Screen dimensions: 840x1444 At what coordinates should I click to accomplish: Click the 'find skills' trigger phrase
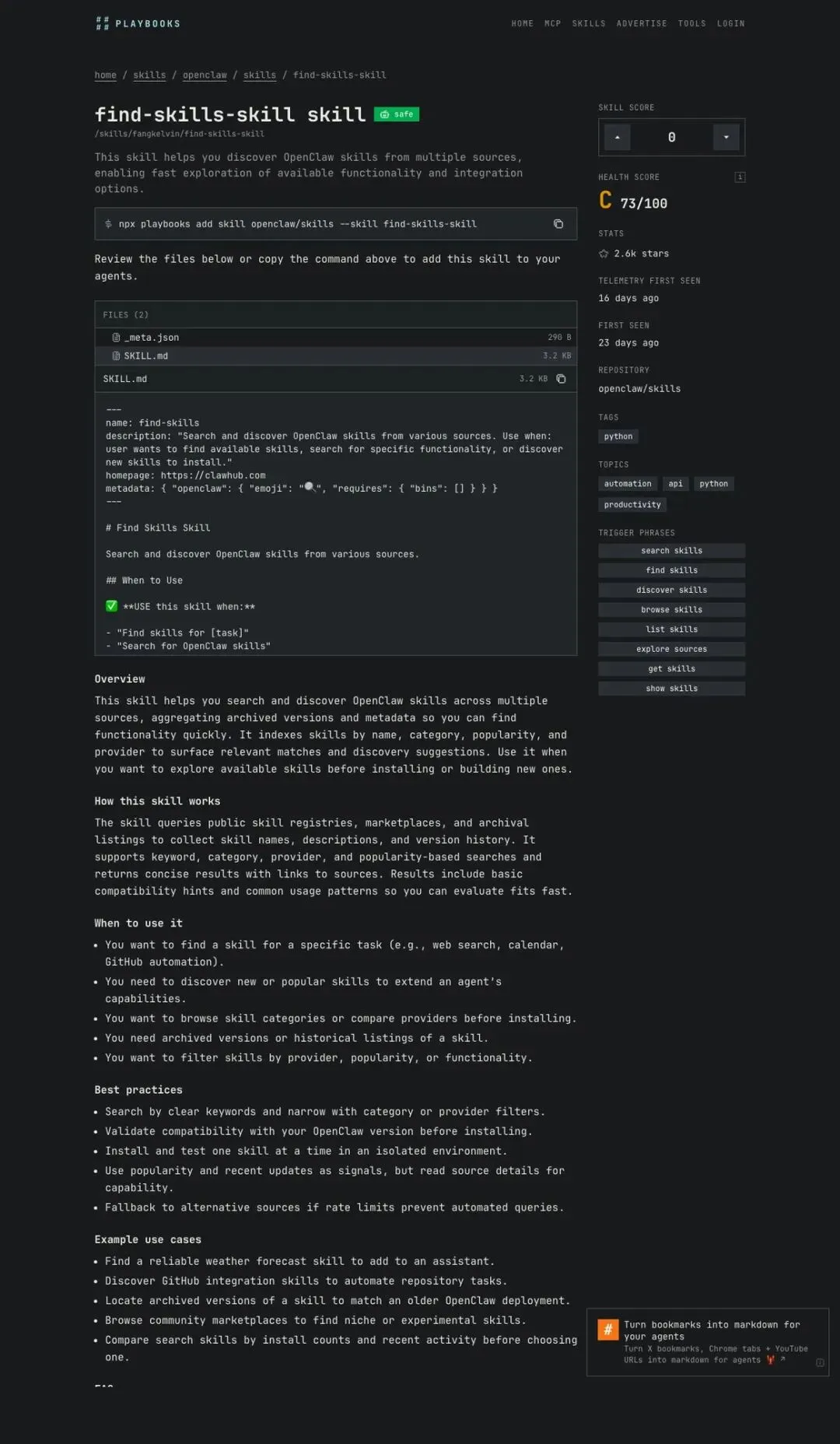coord(672,570)
